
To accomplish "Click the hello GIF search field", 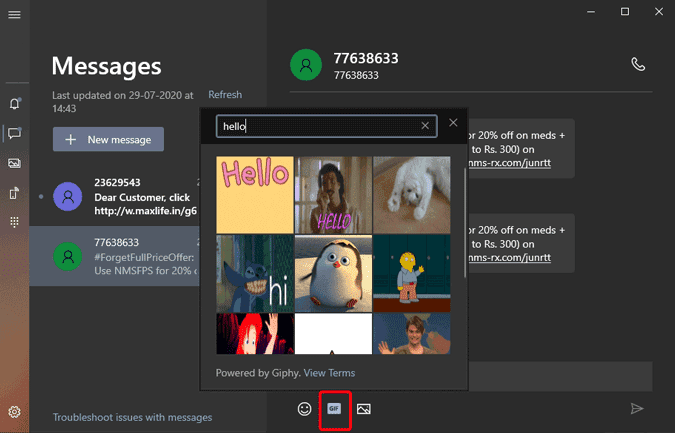I will tap(326, 126).
